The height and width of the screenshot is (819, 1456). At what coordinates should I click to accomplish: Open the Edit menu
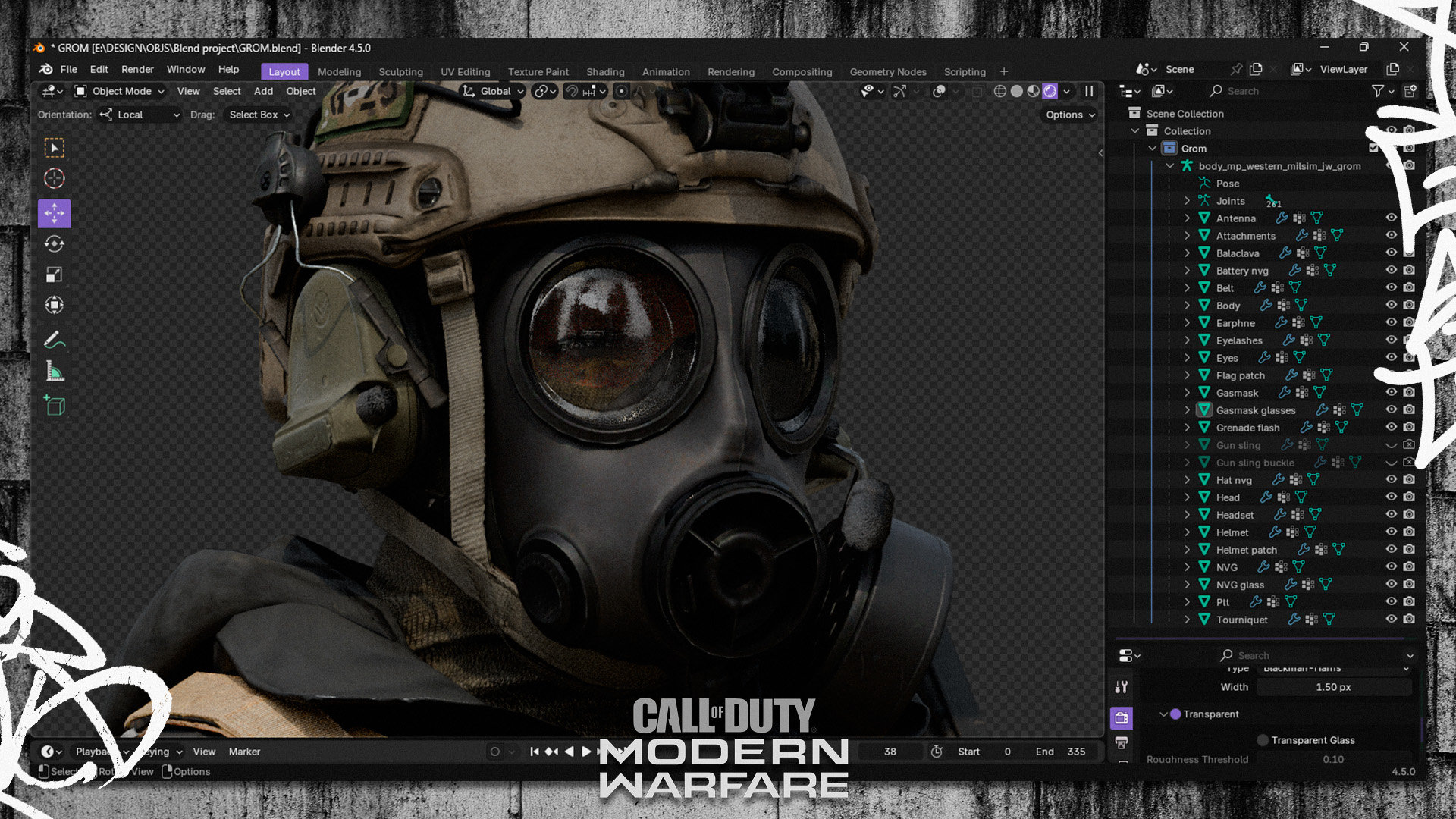point(99,69)
